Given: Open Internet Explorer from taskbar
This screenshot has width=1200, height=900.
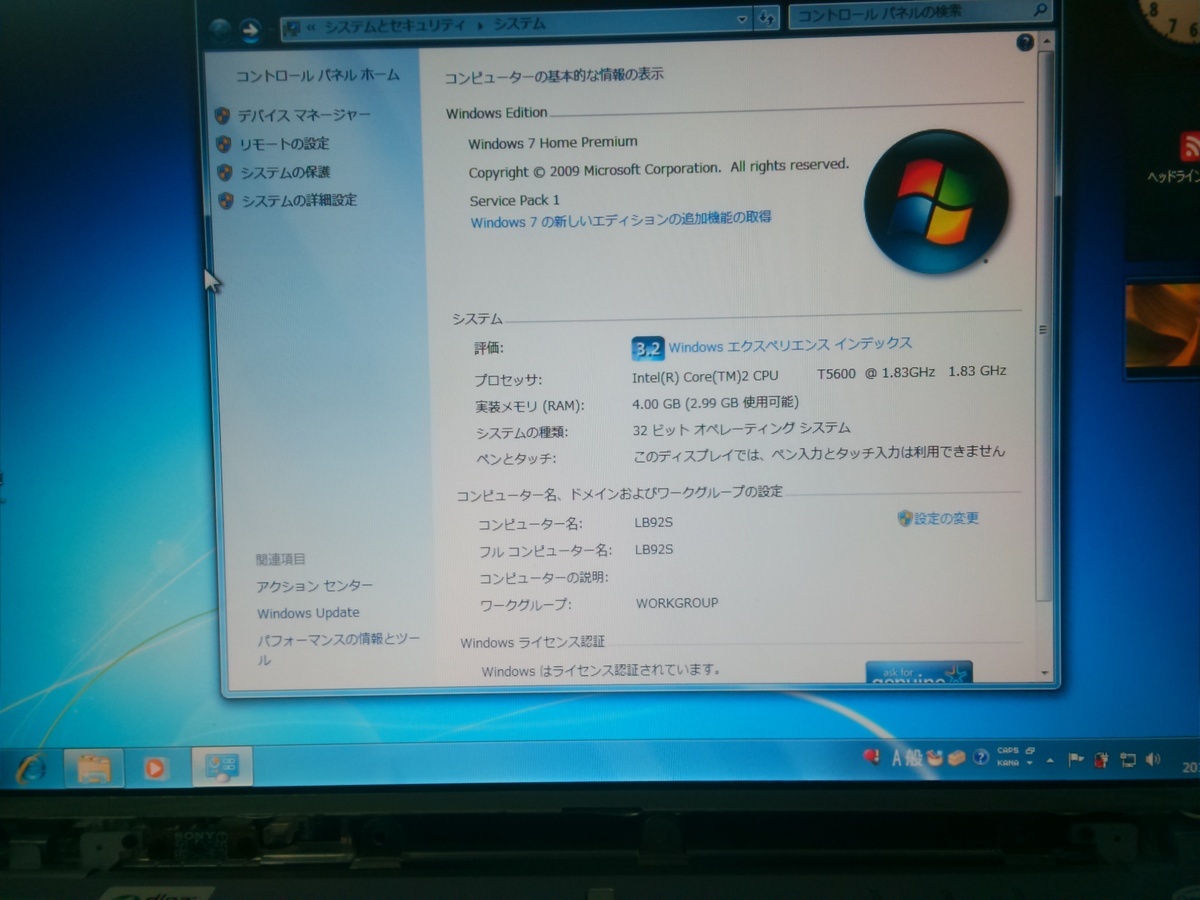Looking at the screenshot, I should click(x=31, y=768).
